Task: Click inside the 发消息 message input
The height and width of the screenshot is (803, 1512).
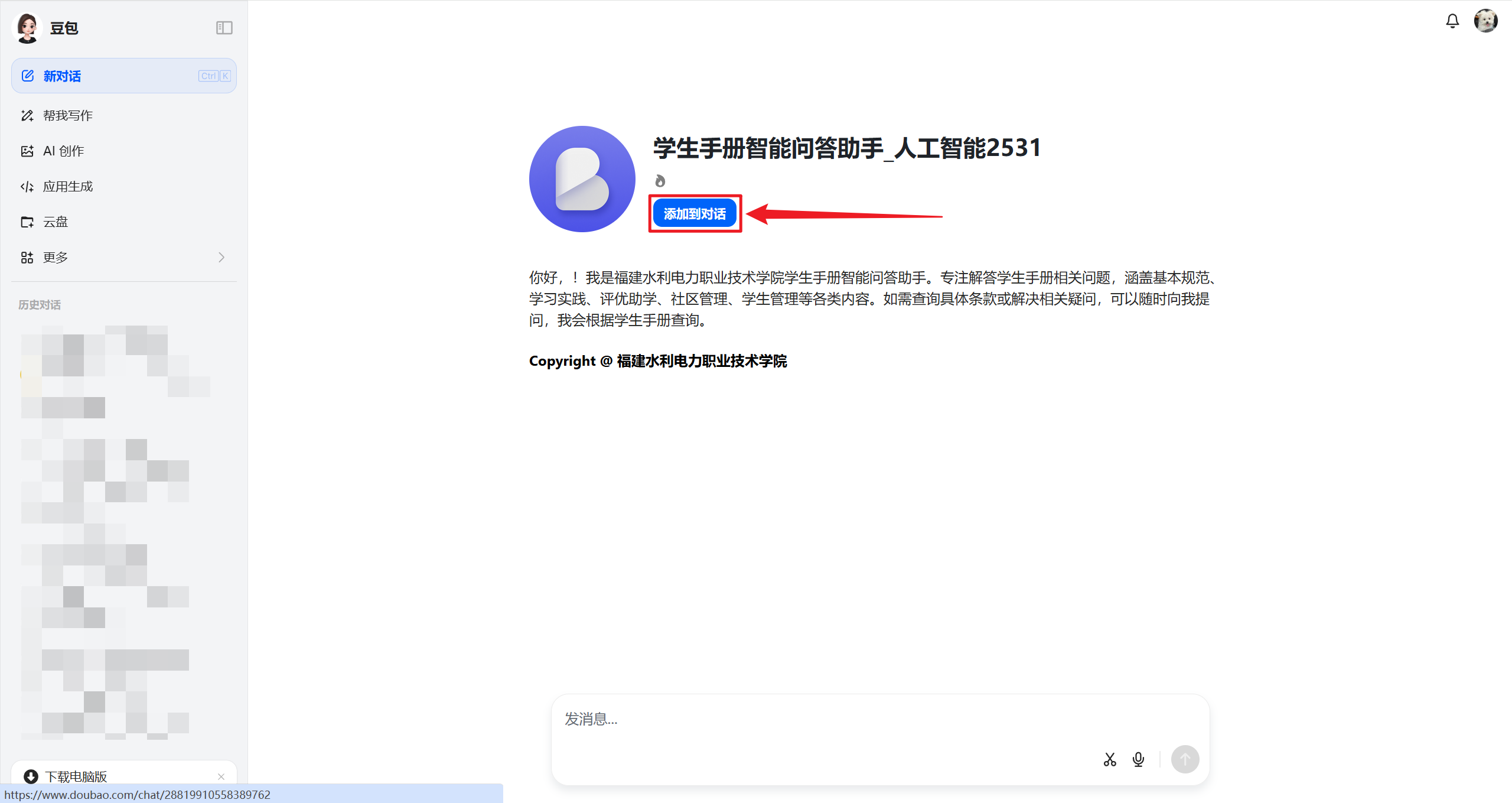Action: point(827,720)
